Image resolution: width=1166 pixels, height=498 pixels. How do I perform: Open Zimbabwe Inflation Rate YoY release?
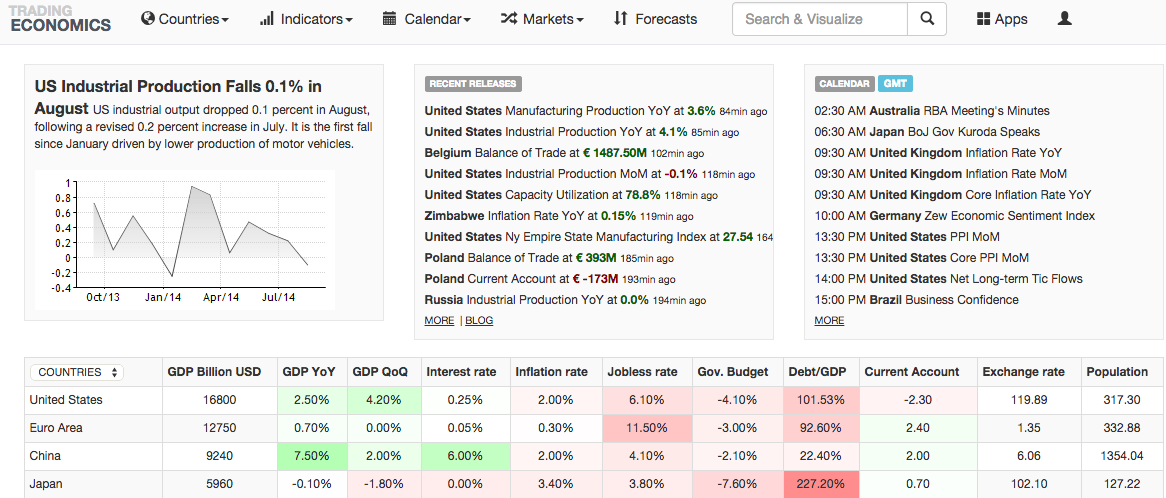point(559,216)
